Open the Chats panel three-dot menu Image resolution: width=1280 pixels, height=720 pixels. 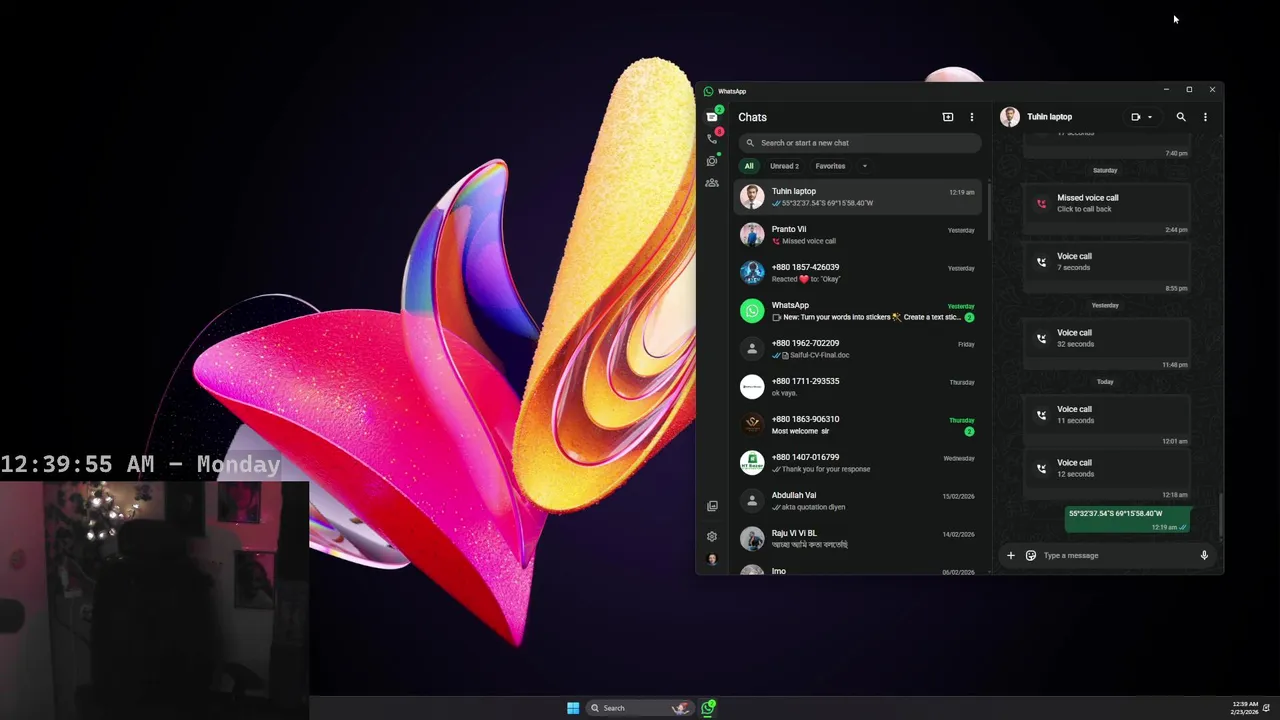[971, 117]
